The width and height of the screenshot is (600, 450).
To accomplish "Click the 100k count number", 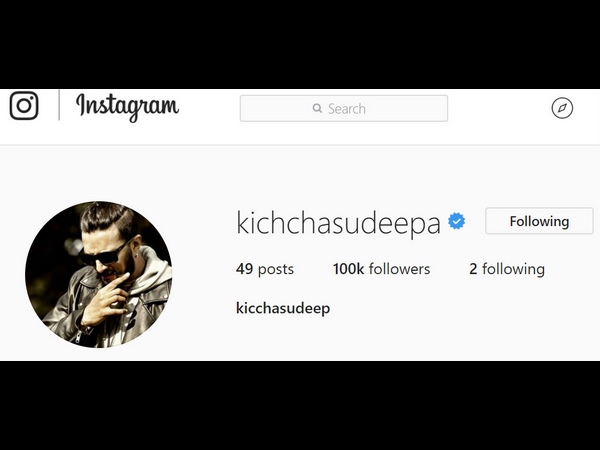I will (x=348, y=269).
